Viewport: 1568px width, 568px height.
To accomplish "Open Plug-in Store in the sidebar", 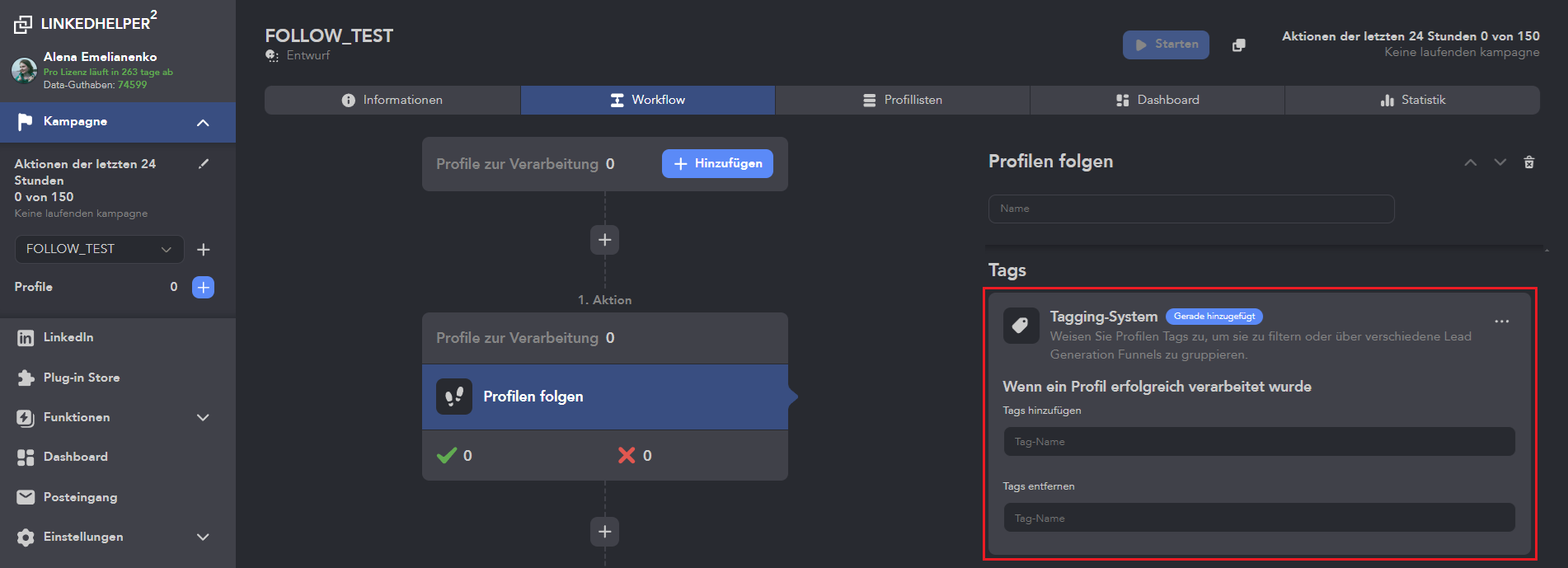I will [x=81, y=378].
